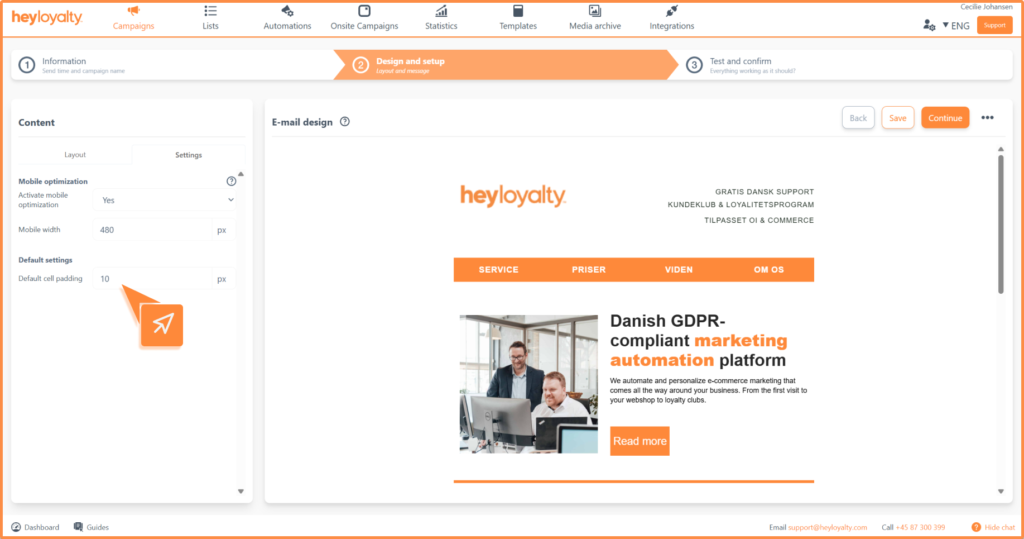Click the orange Continue button
This screenshot has width=1024, height=539.
[944, 118]
